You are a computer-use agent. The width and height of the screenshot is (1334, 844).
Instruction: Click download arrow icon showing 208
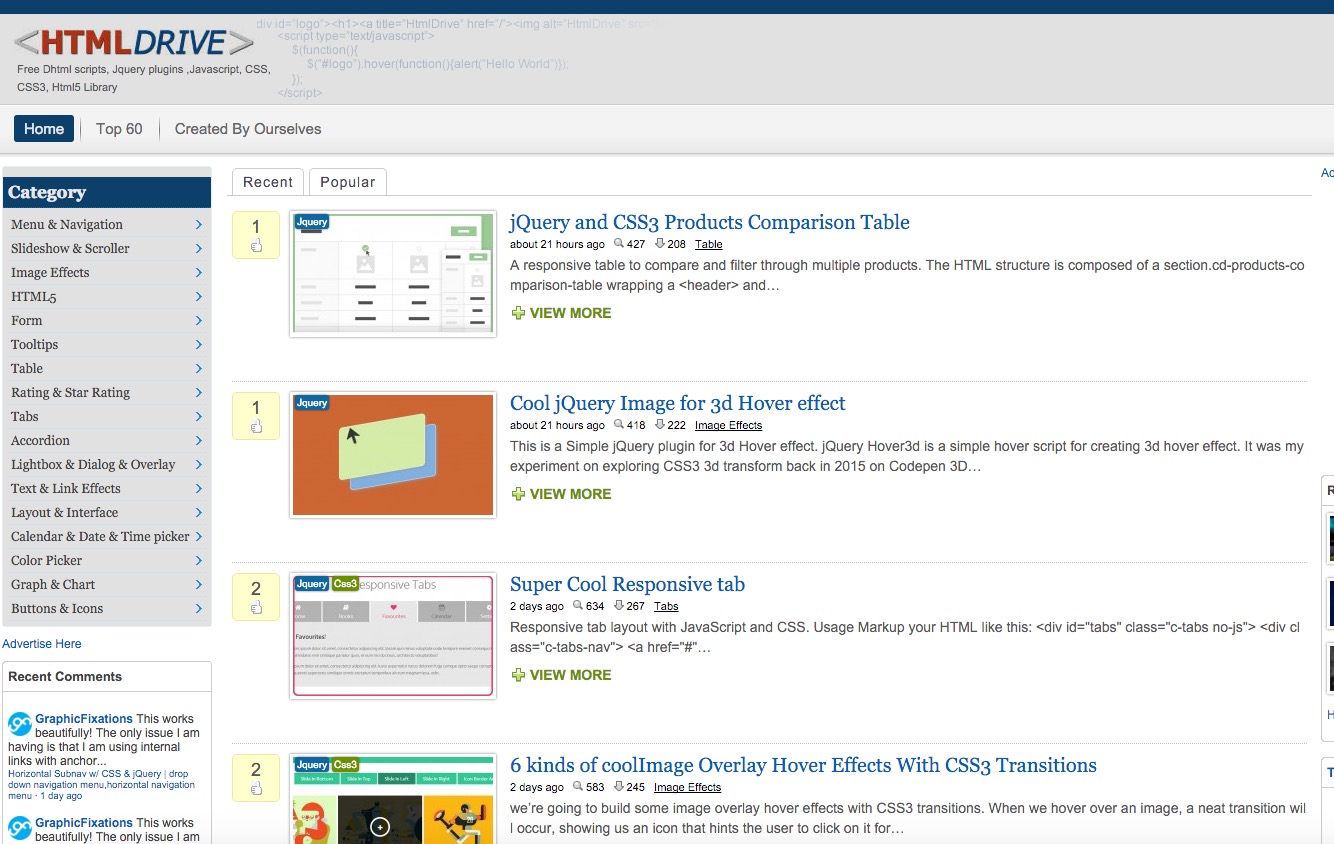[660, 243]
